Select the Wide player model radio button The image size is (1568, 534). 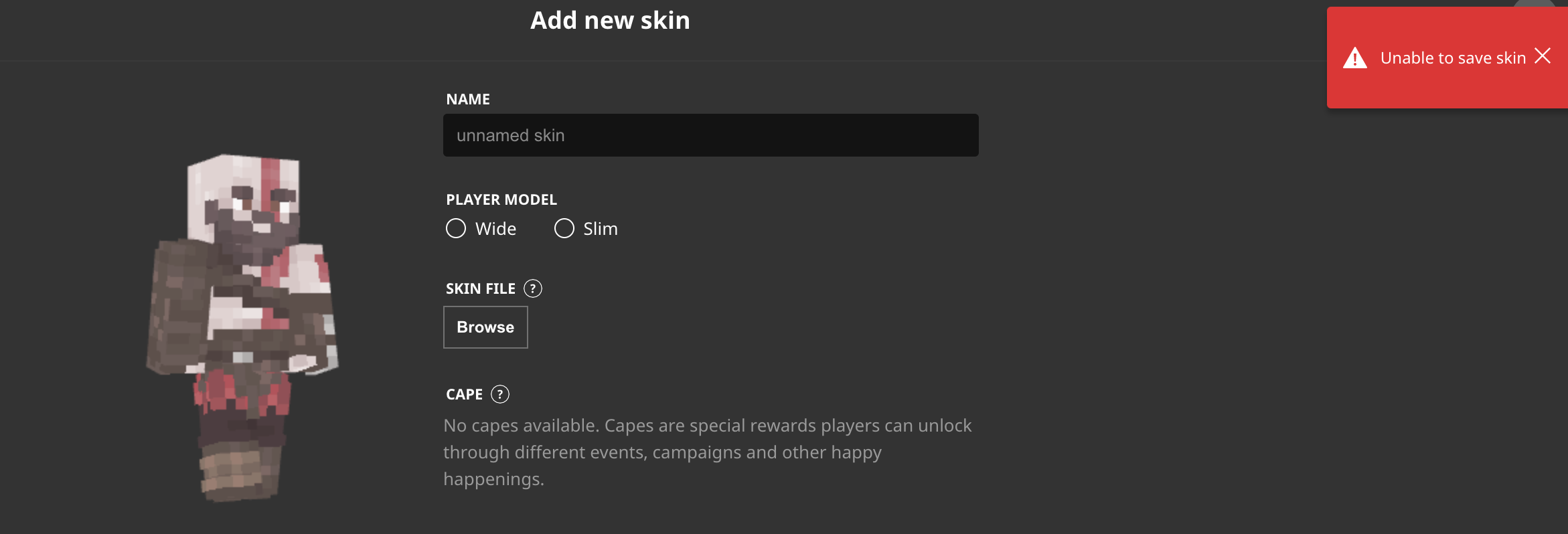[x=456, y=229]
